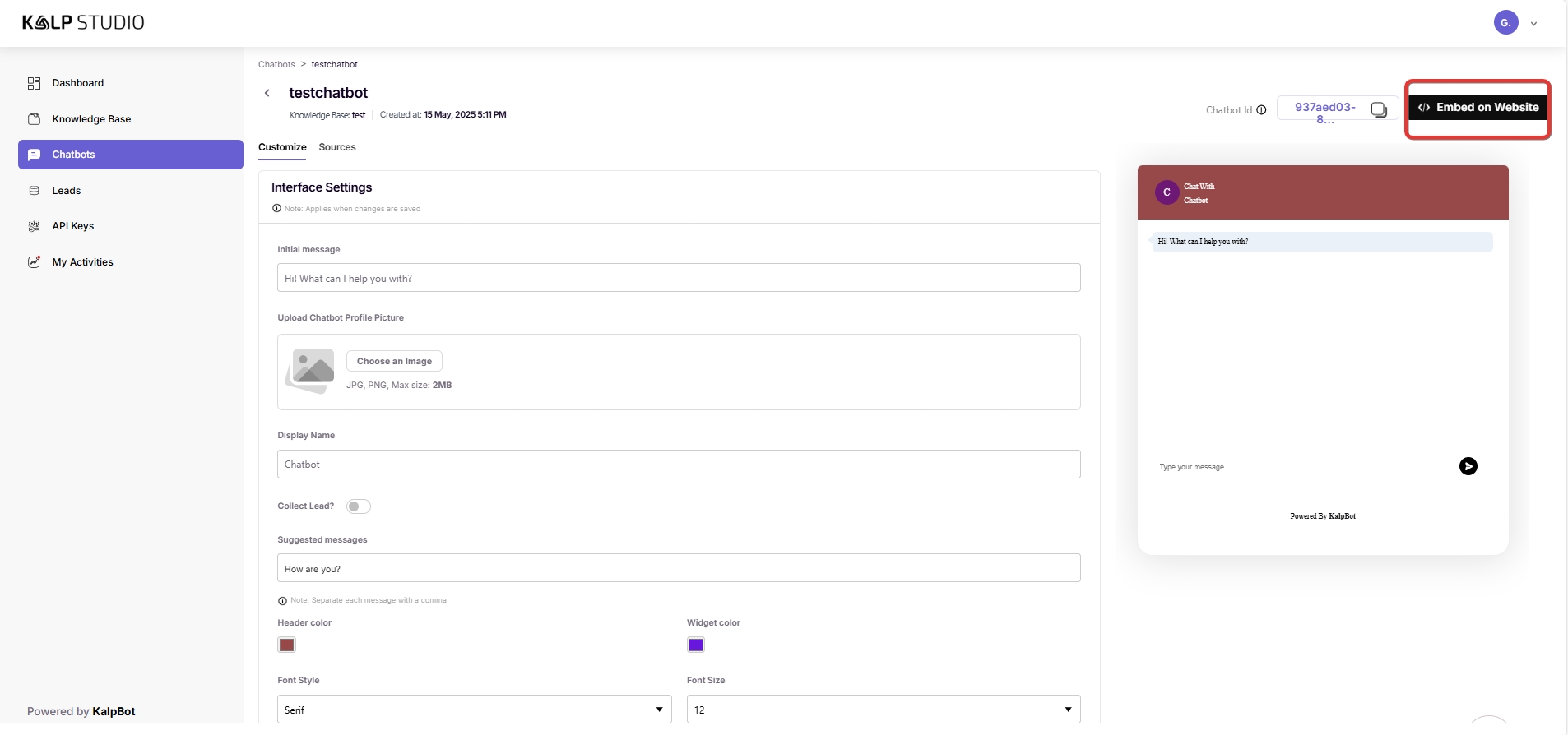
Task: Toggle the Collect Lead switch
Action: click(358, 506)
